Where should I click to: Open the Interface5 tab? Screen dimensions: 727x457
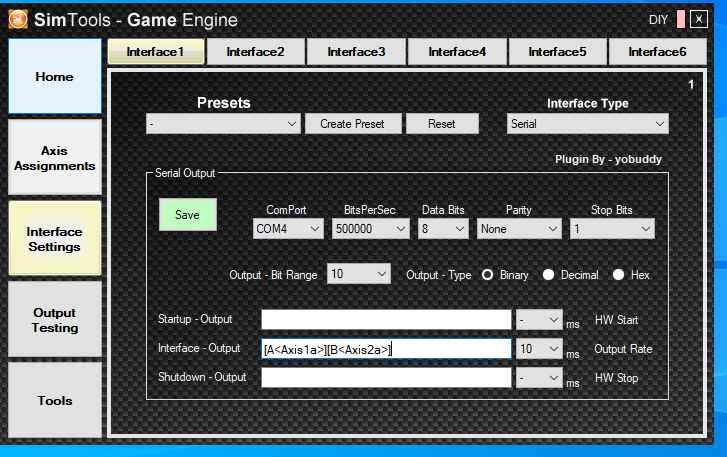click(557, 51)
